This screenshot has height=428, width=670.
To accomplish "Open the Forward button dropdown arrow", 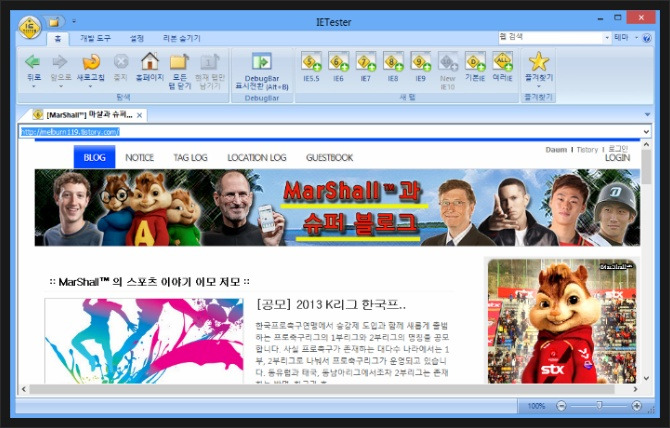I will (x=60, y=87).
